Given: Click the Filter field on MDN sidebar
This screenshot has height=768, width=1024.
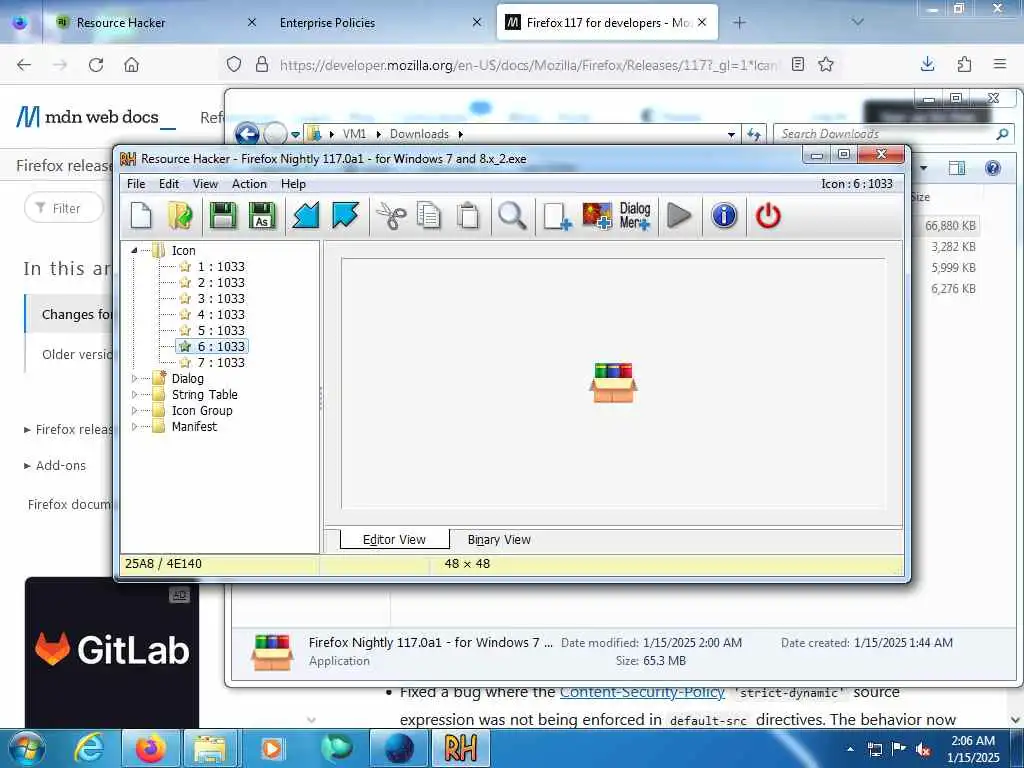Looking at the screenshot, I should click(x=64, y=208).
